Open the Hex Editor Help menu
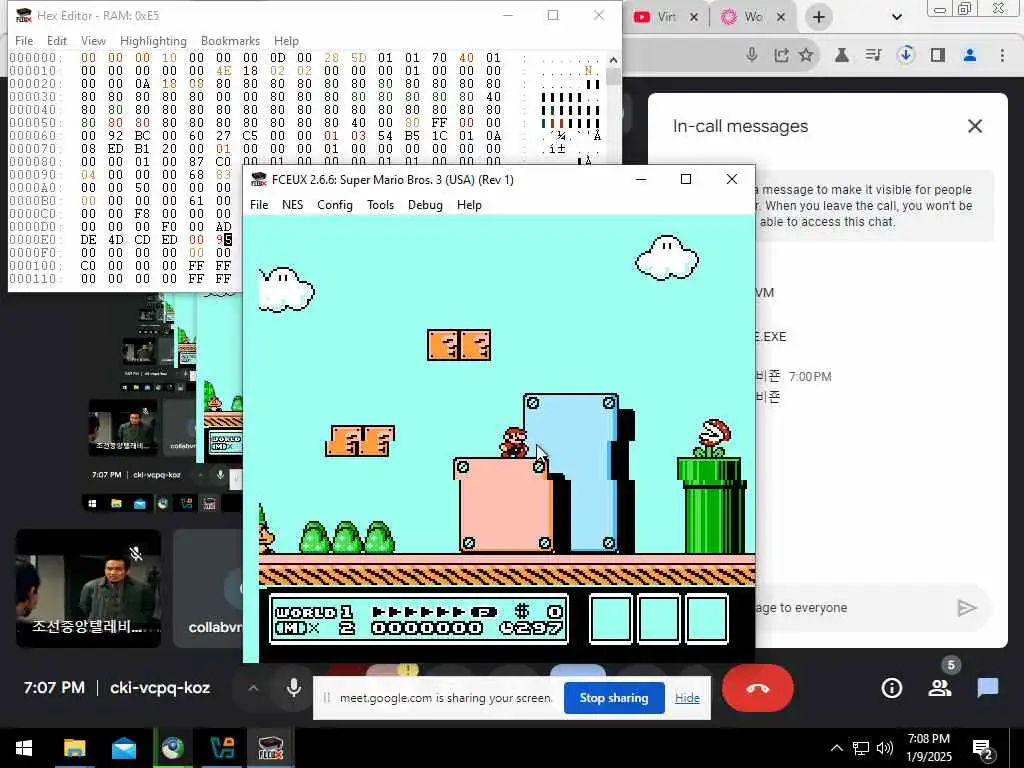Image resolution: width=1024 pixels, height=768 pixels. (x=286, y=40)
